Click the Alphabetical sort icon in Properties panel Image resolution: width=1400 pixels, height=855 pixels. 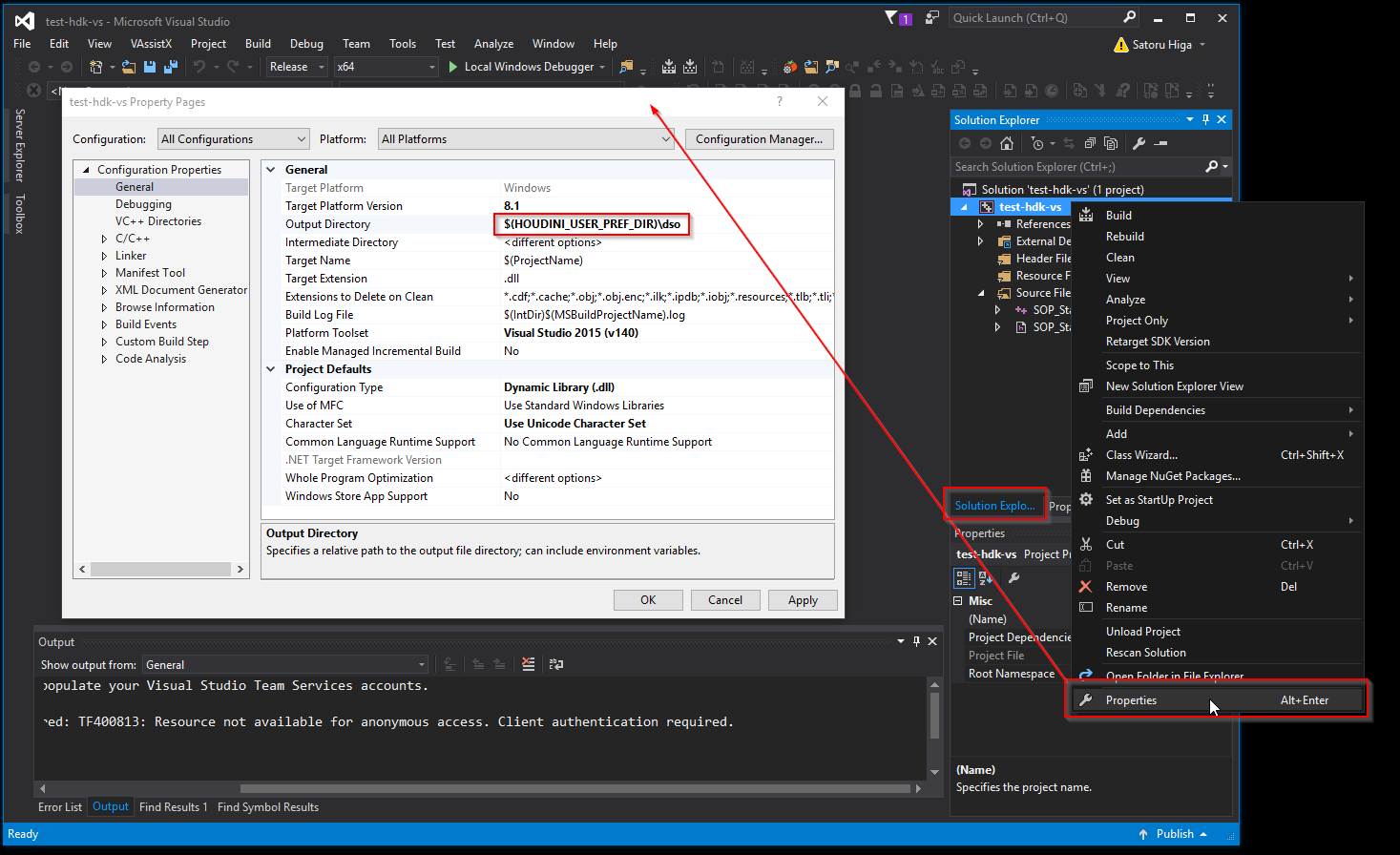(986, 577)
